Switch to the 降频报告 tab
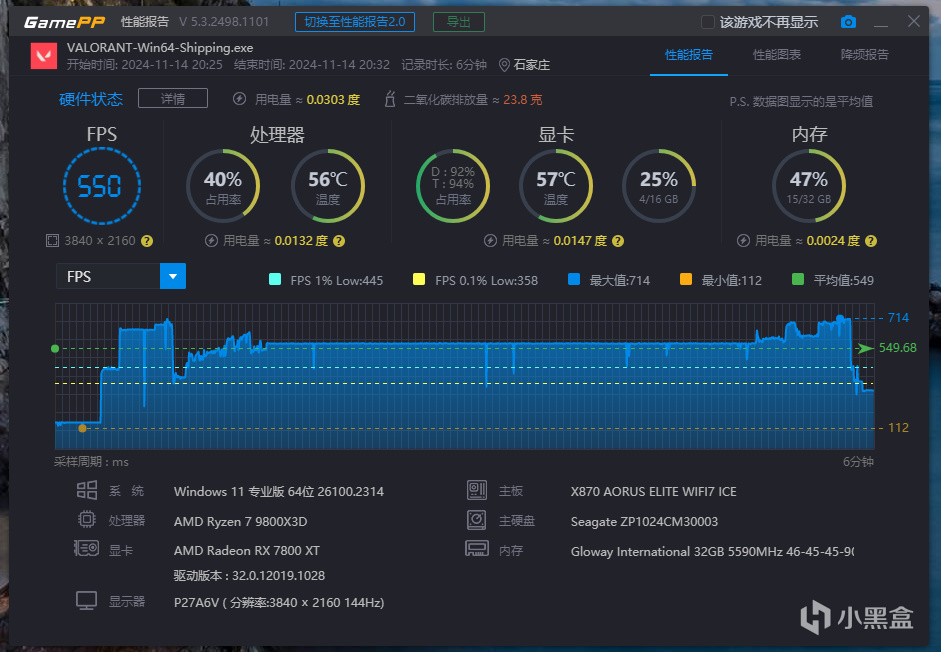Viewport: 941px width, 652px height. [x=864, y=55]
